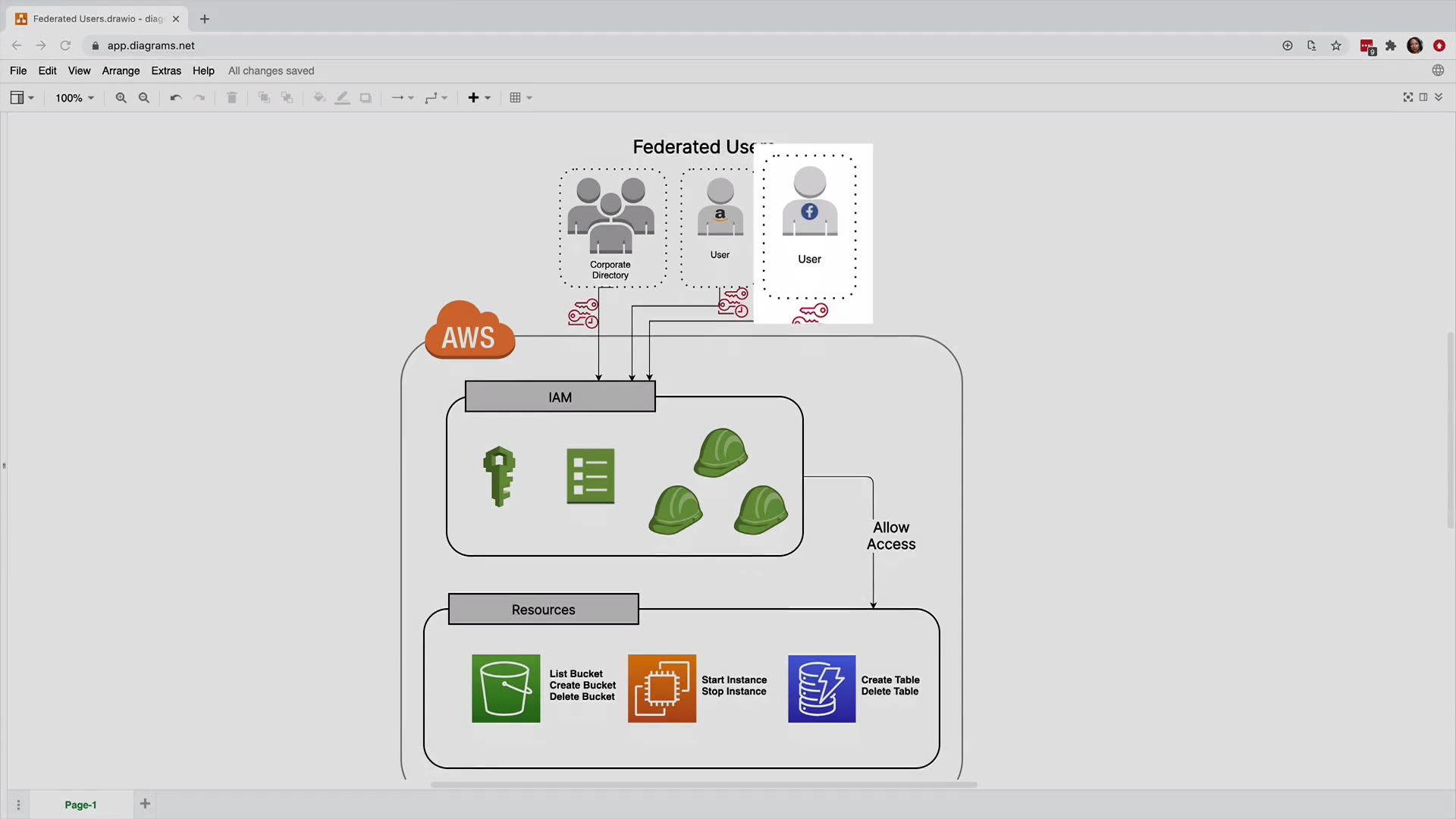Screen dimensions: 1456x819
Task: Add a new page with plus button
Action: (x=145, y=804)
